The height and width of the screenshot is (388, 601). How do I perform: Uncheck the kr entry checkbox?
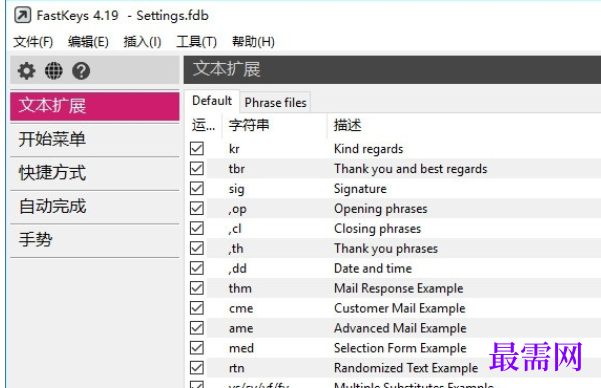197,148
